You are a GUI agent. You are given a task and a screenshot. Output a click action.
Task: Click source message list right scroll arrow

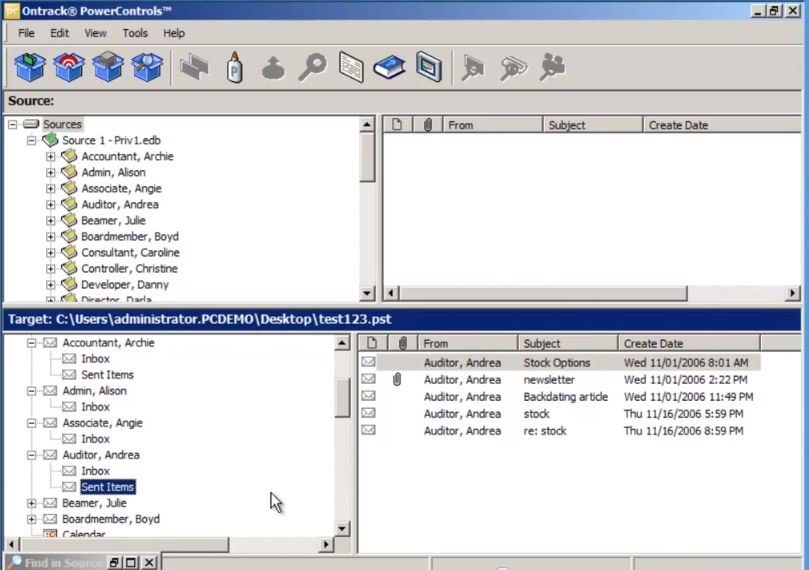click(x=792, y=293)
